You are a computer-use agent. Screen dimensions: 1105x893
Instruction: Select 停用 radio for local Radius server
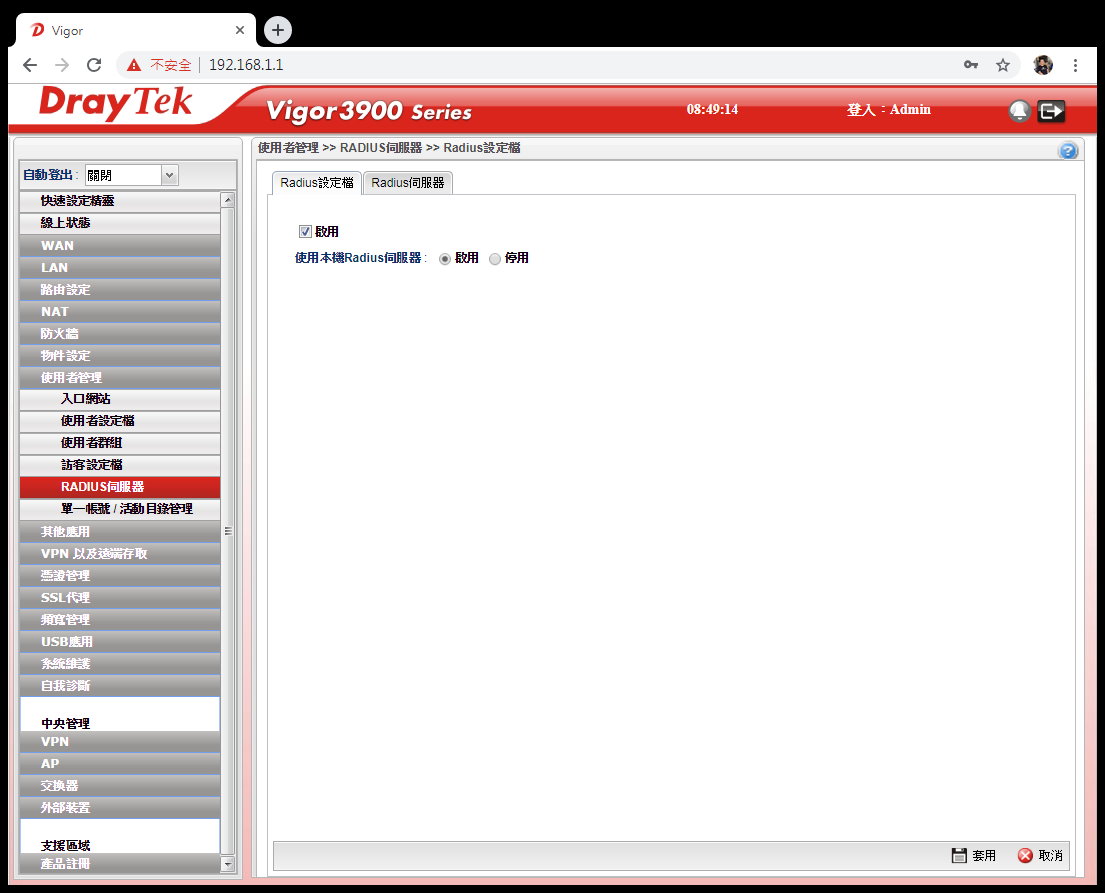coord(495,258)
